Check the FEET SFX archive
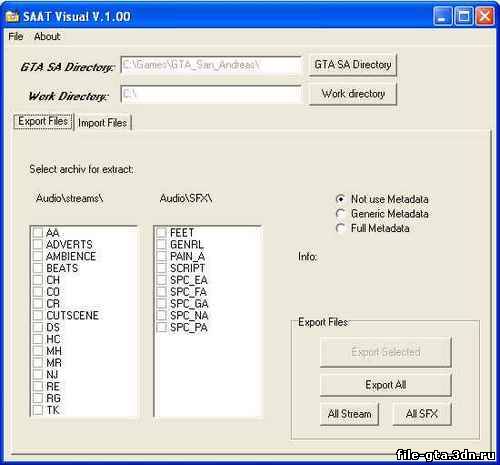 tap(162, 233)
